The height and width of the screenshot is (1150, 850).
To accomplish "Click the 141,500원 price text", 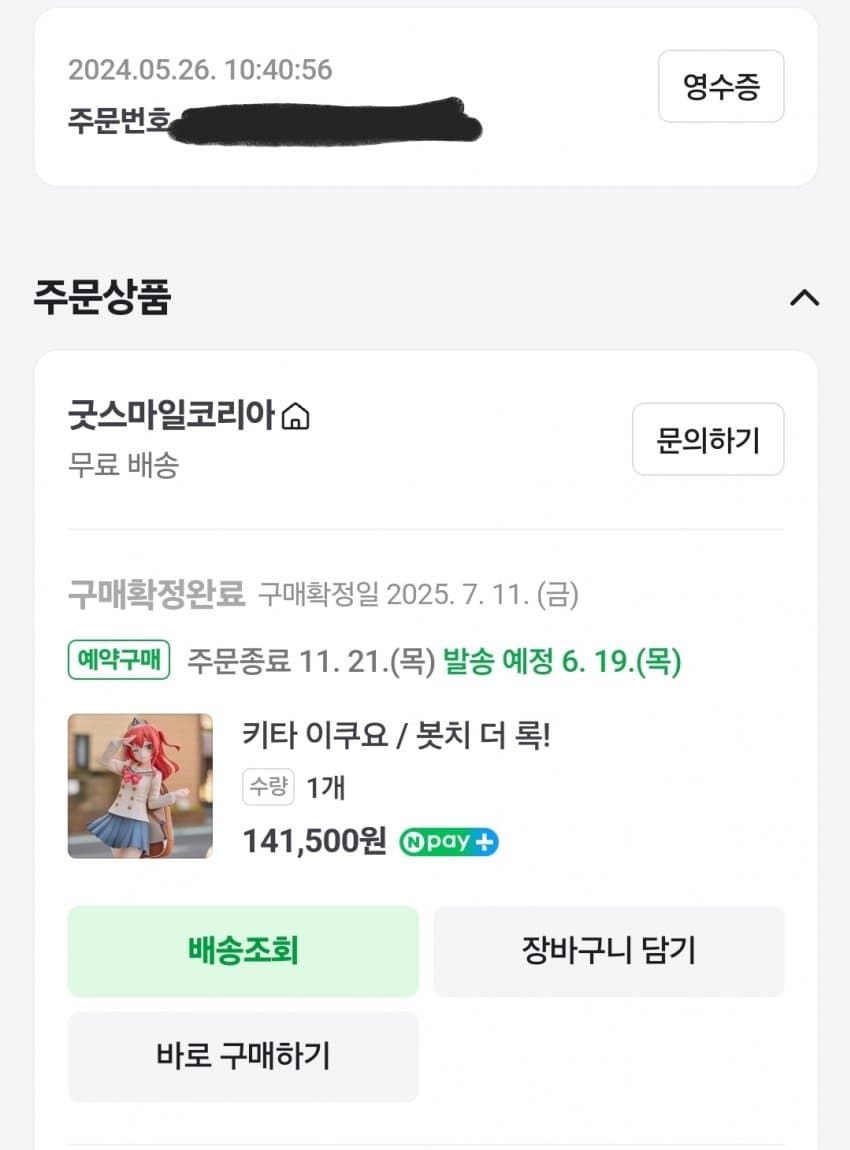I will [x=314, y=842].
